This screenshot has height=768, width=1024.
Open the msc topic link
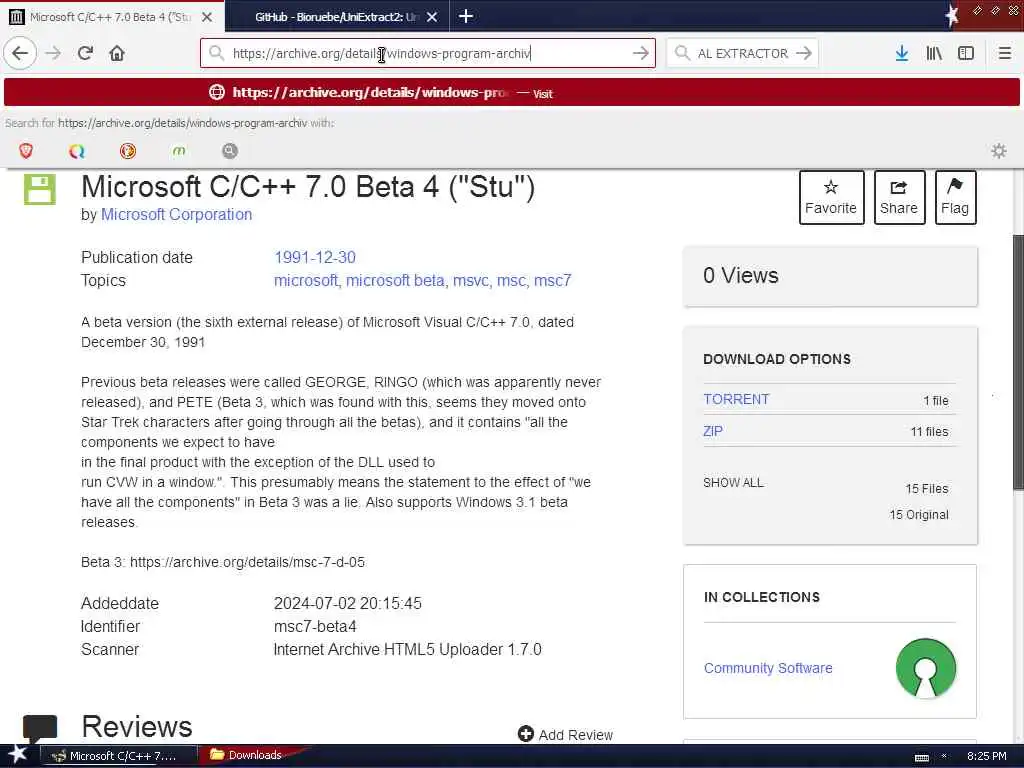click(x=511, y=281)
